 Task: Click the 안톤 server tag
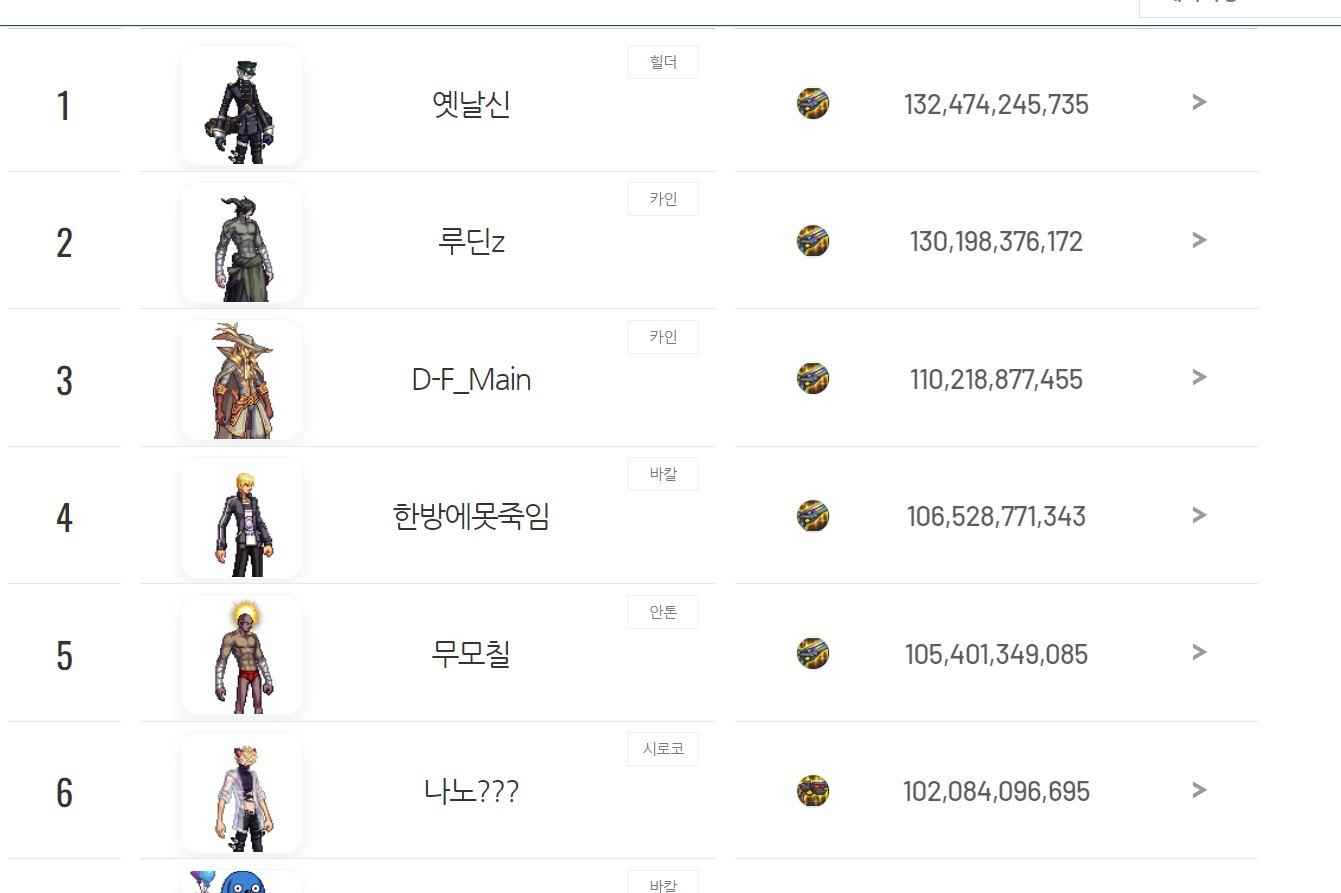[663, 612]
